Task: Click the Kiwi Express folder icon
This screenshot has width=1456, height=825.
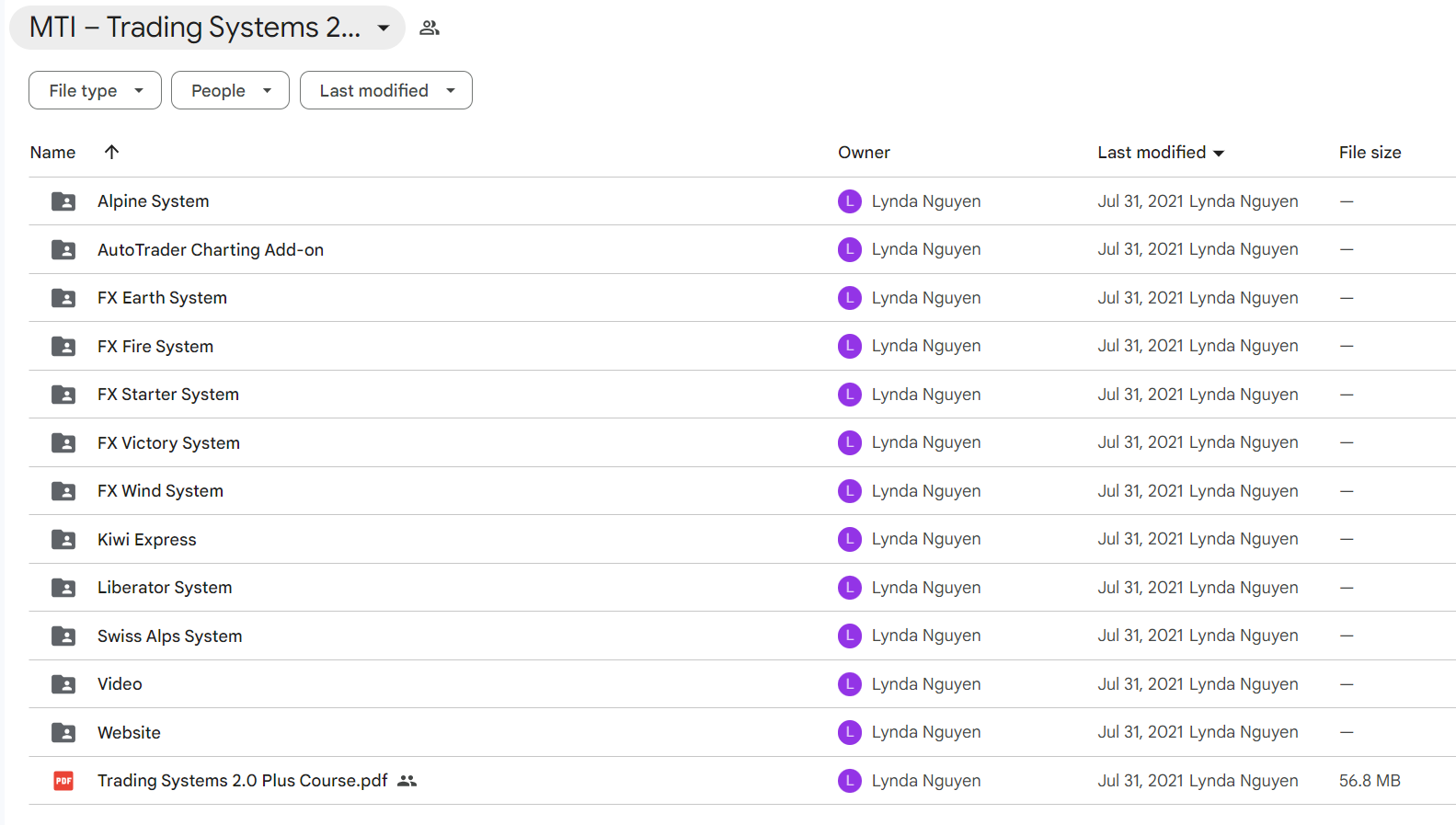Action: tap(63, 539)
